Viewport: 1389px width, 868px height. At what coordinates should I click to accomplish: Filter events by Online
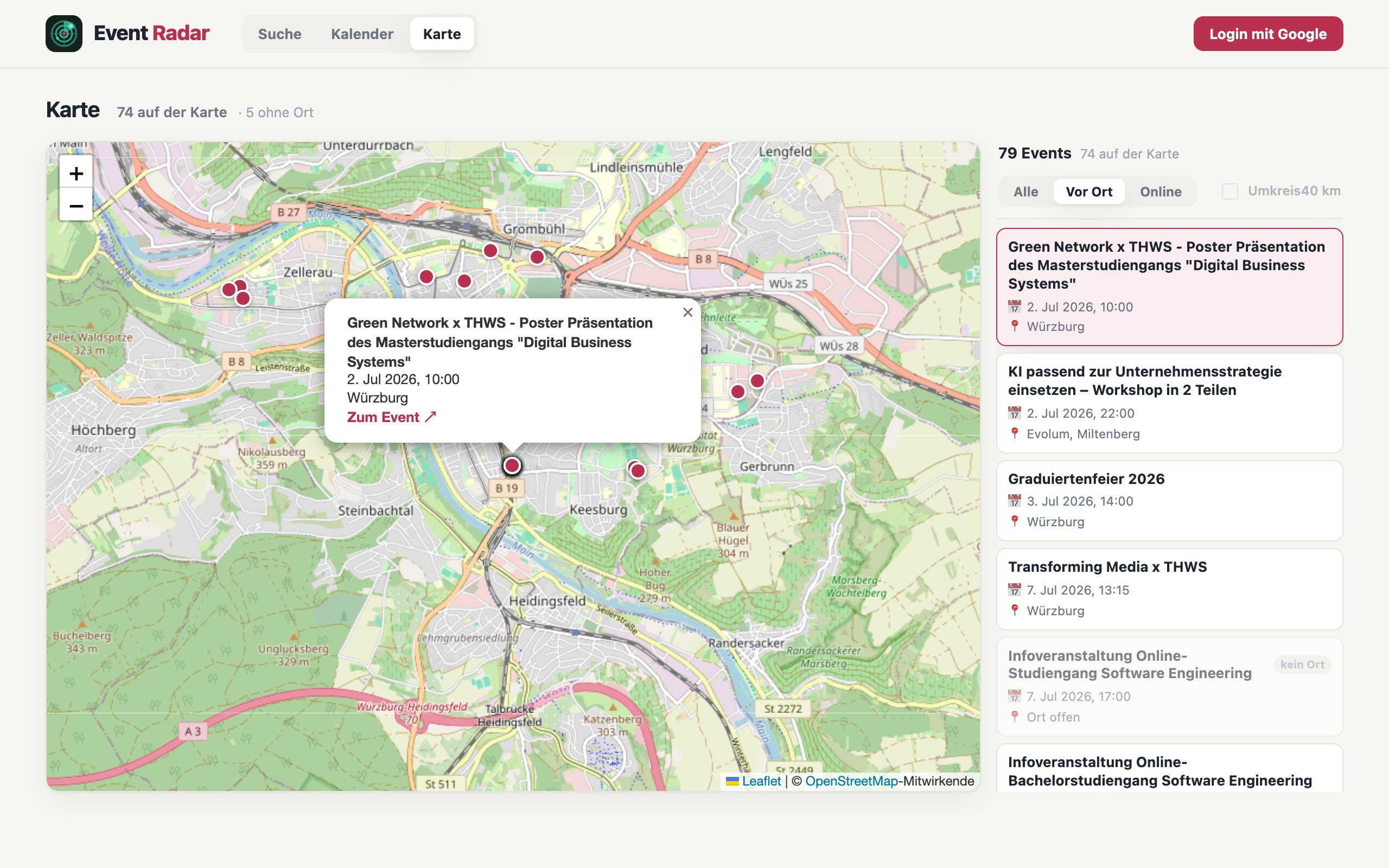pyautogui.click(x=1161, y=192)
